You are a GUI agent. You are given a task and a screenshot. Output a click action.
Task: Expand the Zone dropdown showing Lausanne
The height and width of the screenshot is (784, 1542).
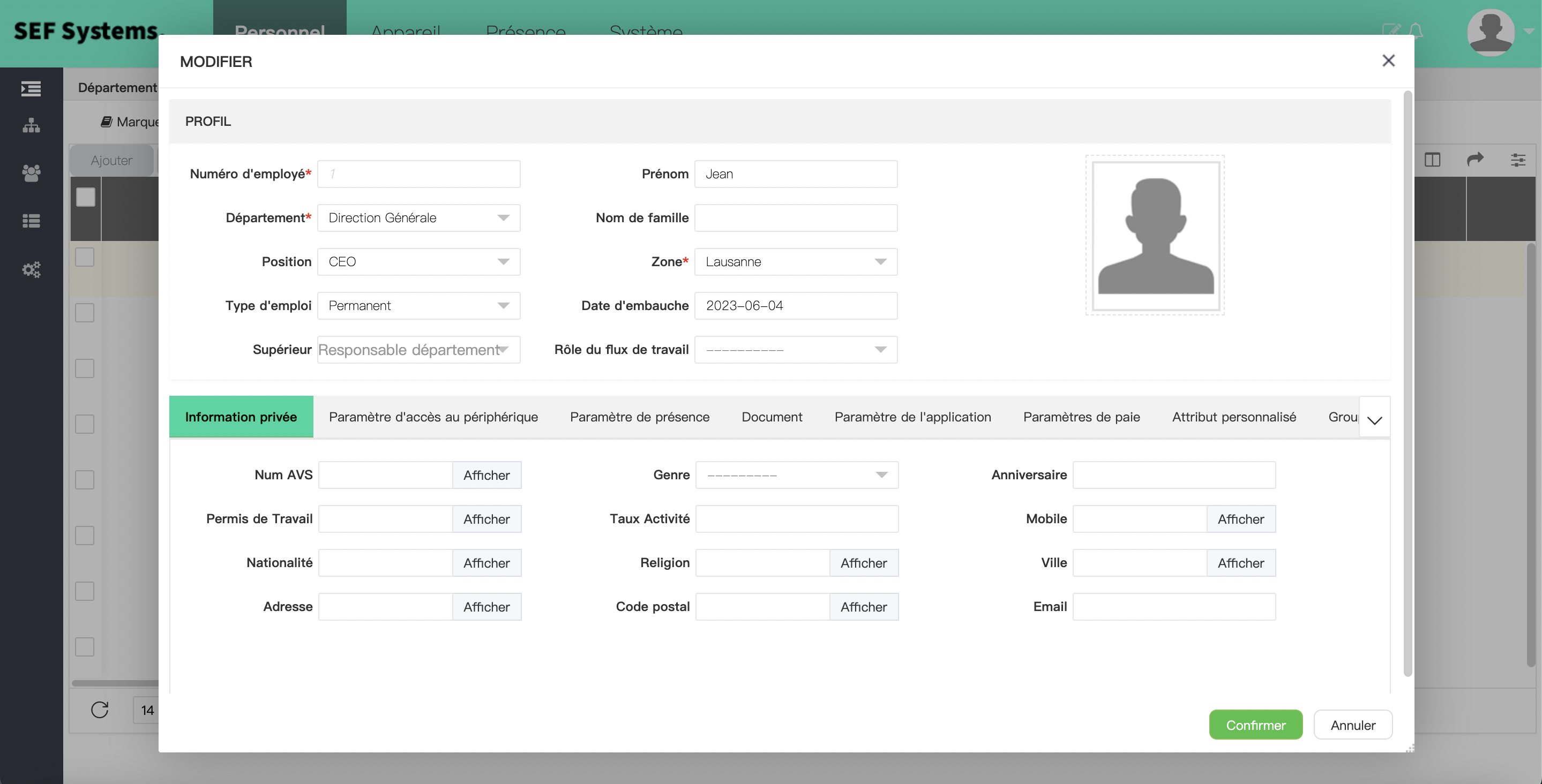795,261
